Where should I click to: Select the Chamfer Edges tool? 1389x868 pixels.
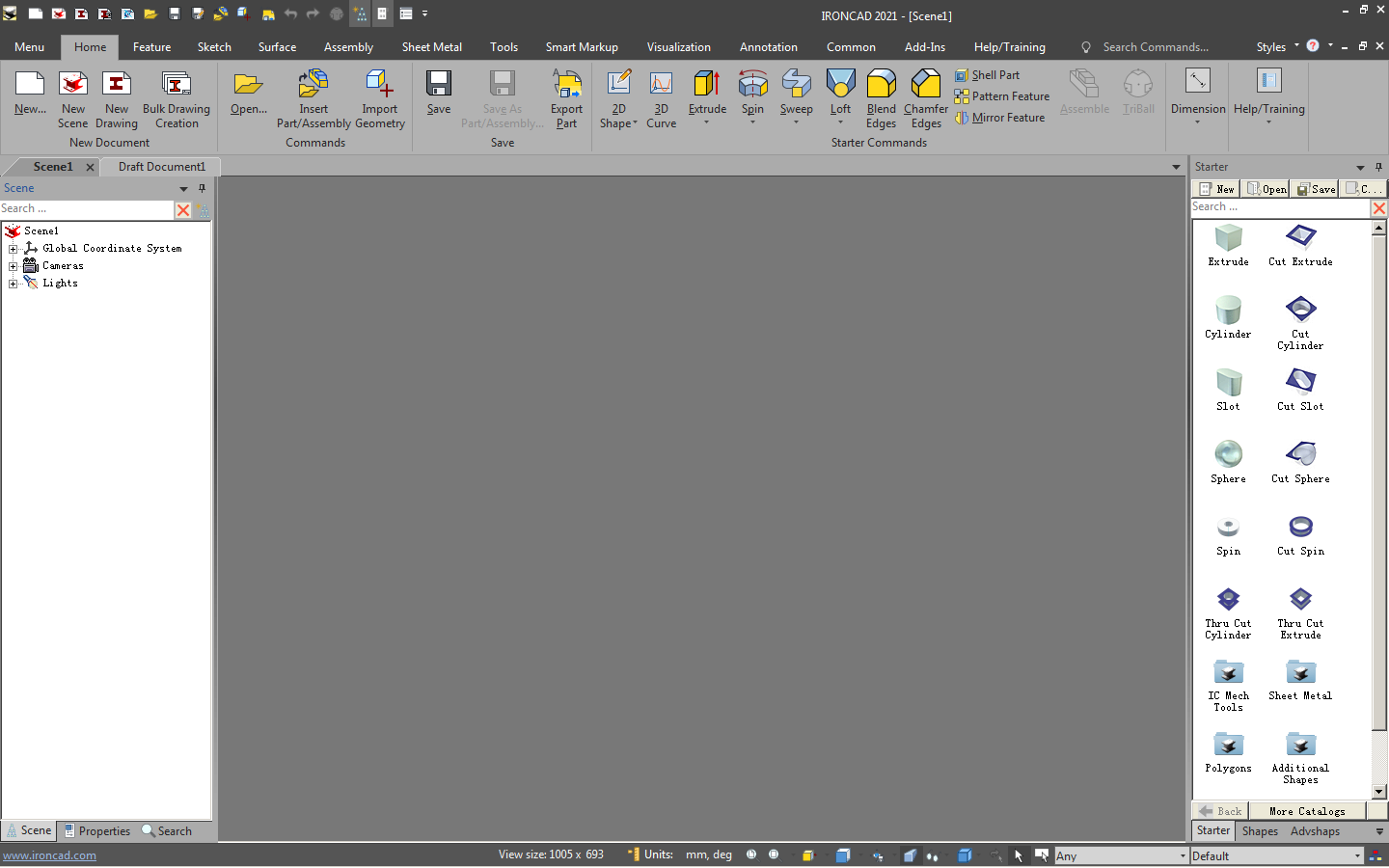tap(925, 96)
